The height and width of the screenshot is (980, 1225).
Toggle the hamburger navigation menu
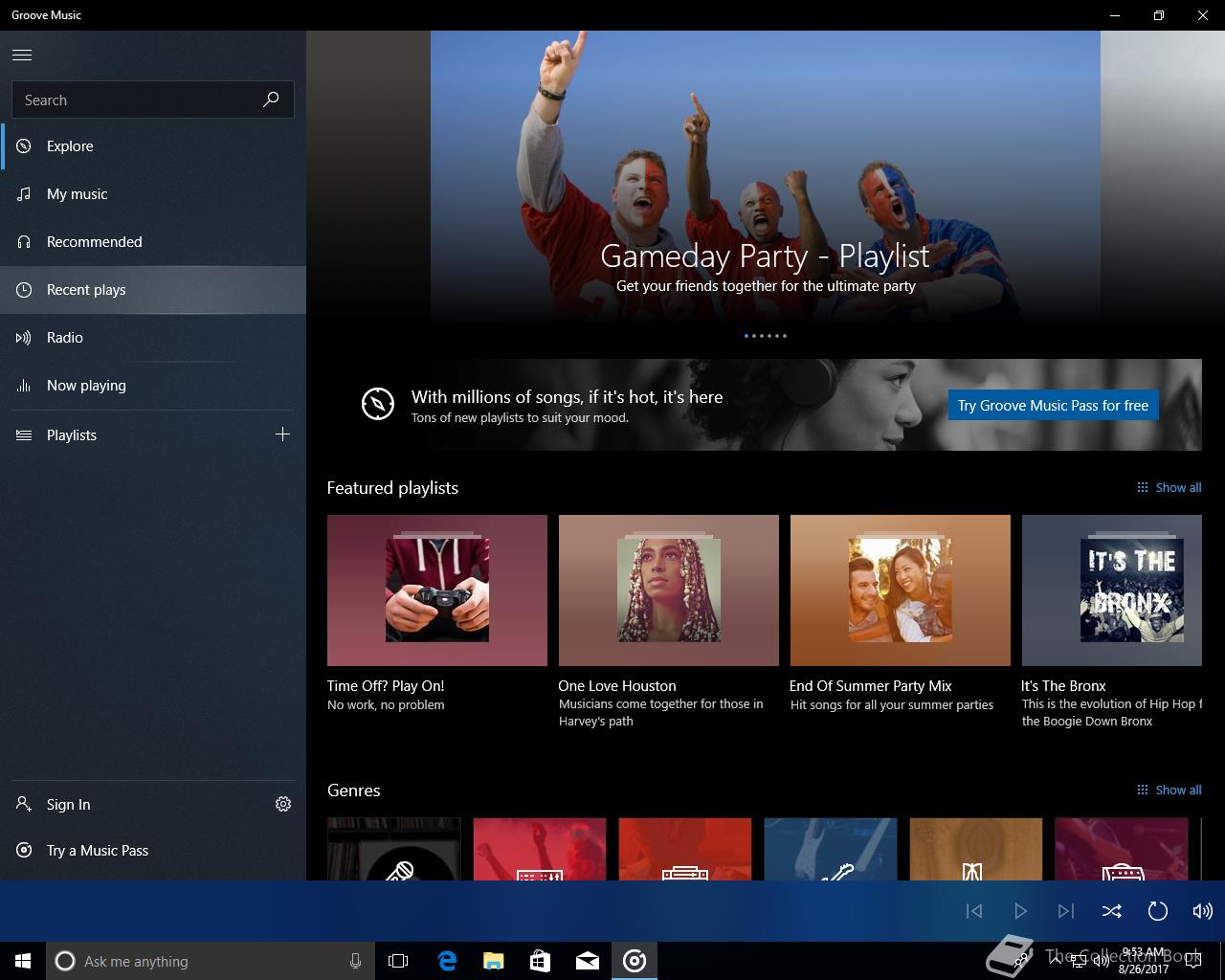click(22, 56)
